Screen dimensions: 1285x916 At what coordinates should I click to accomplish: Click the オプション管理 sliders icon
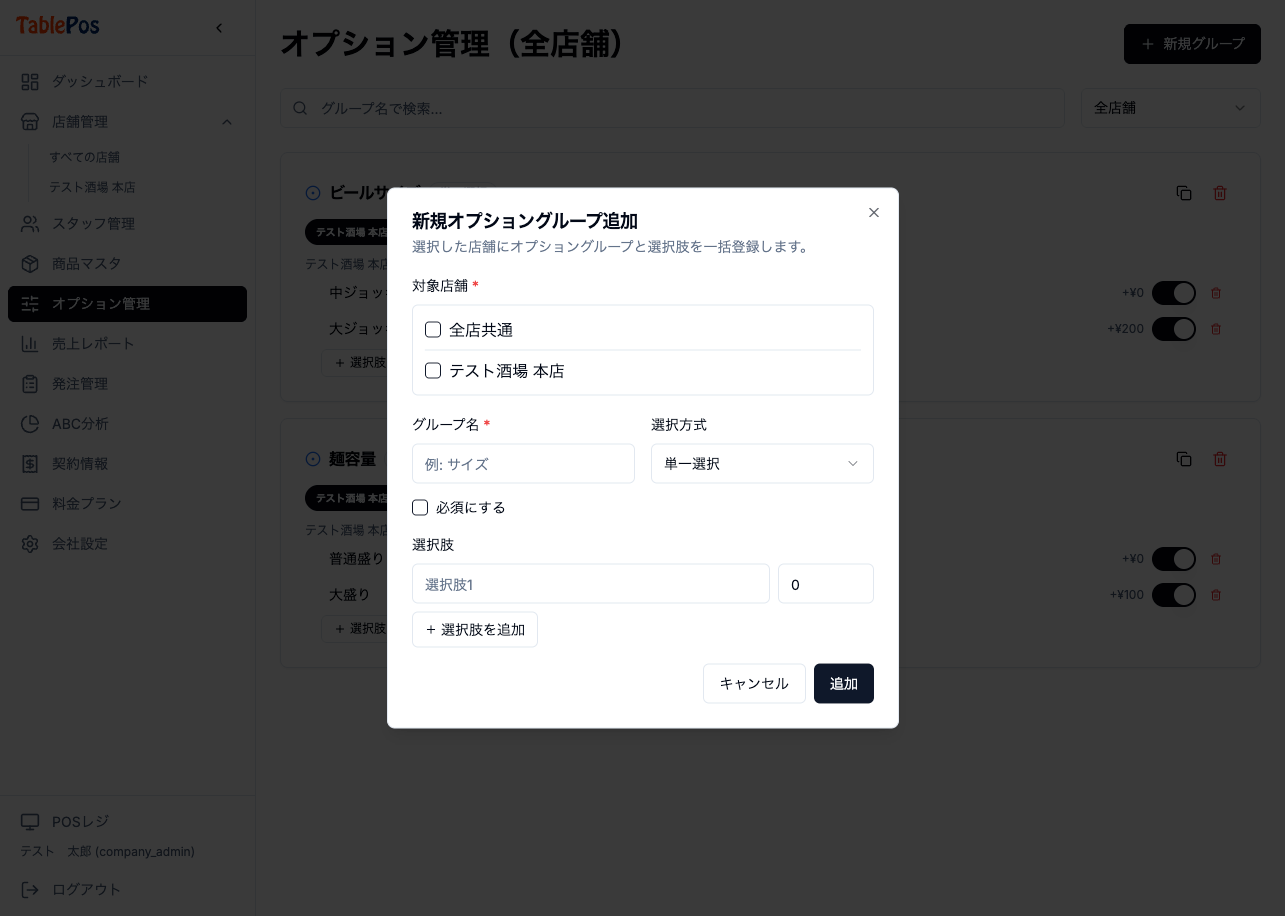[x=30, y=303]
